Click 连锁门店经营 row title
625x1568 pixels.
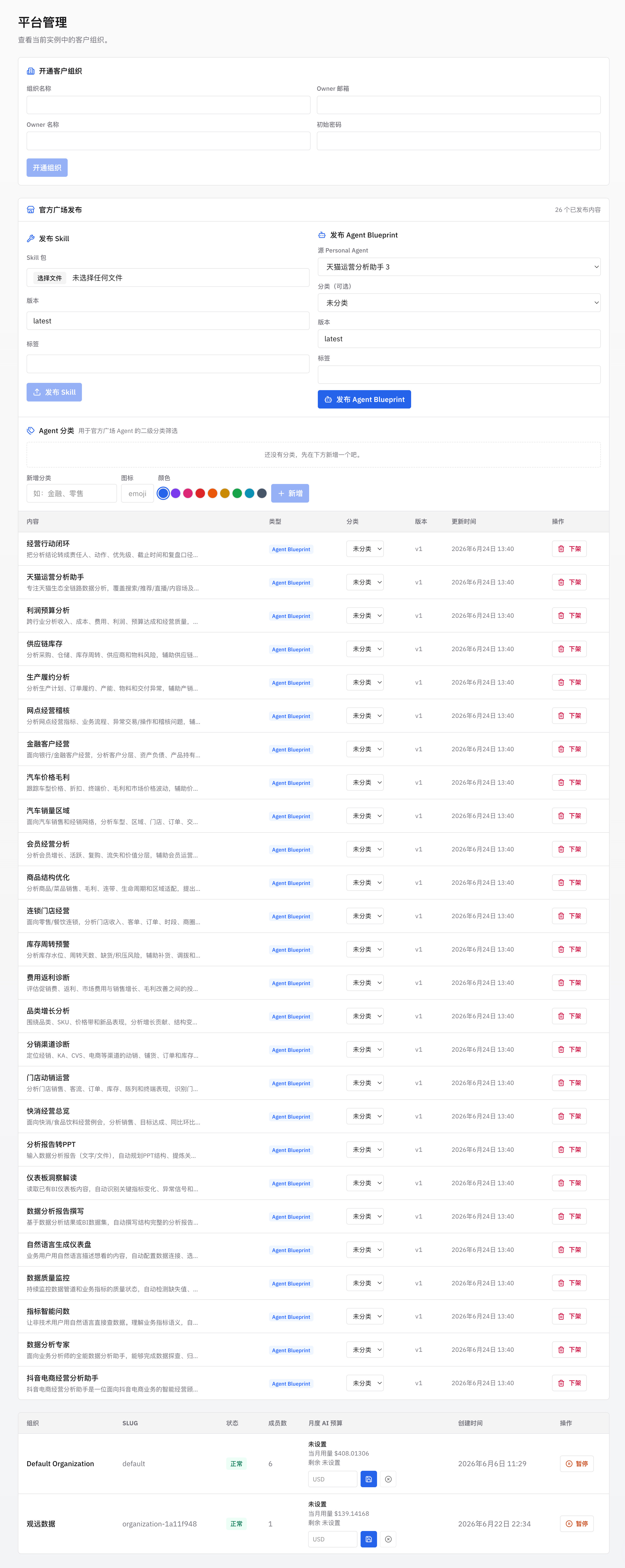coord(48,911)
